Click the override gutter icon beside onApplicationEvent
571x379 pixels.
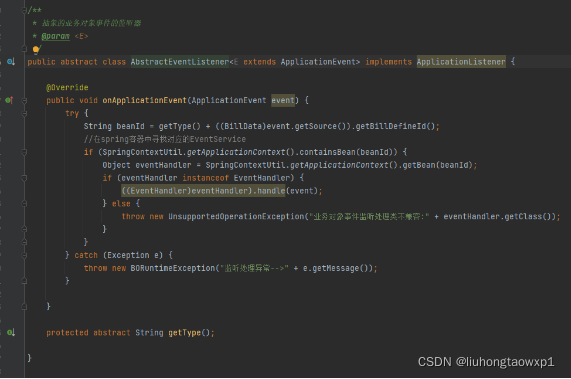tap(9, 100)
